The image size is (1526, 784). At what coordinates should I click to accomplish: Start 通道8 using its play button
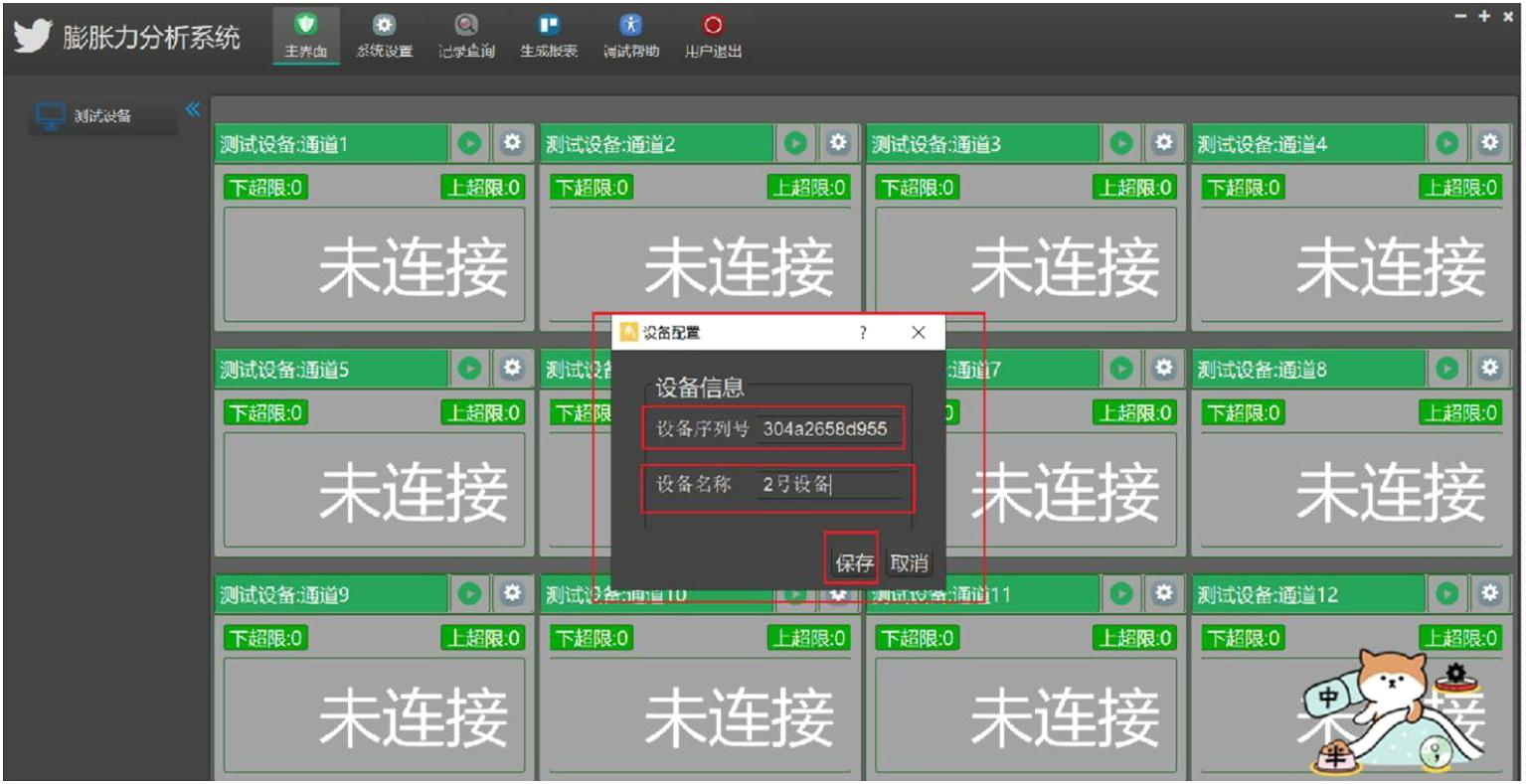(1447, 369)
